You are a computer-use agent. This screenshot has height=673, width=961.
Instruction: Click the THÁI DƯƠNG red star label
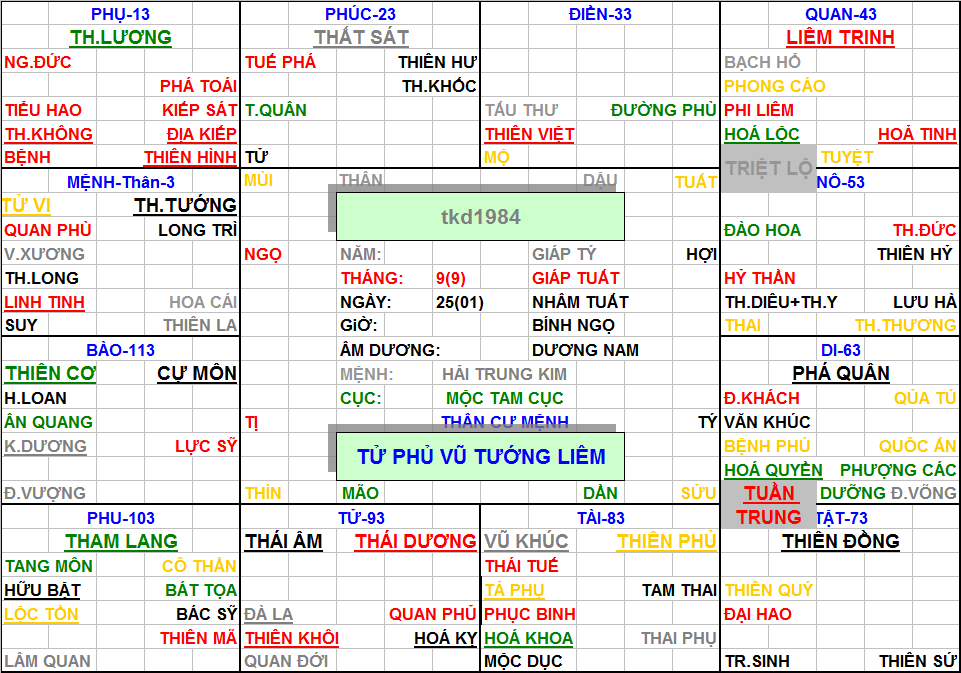click(415, 542)
